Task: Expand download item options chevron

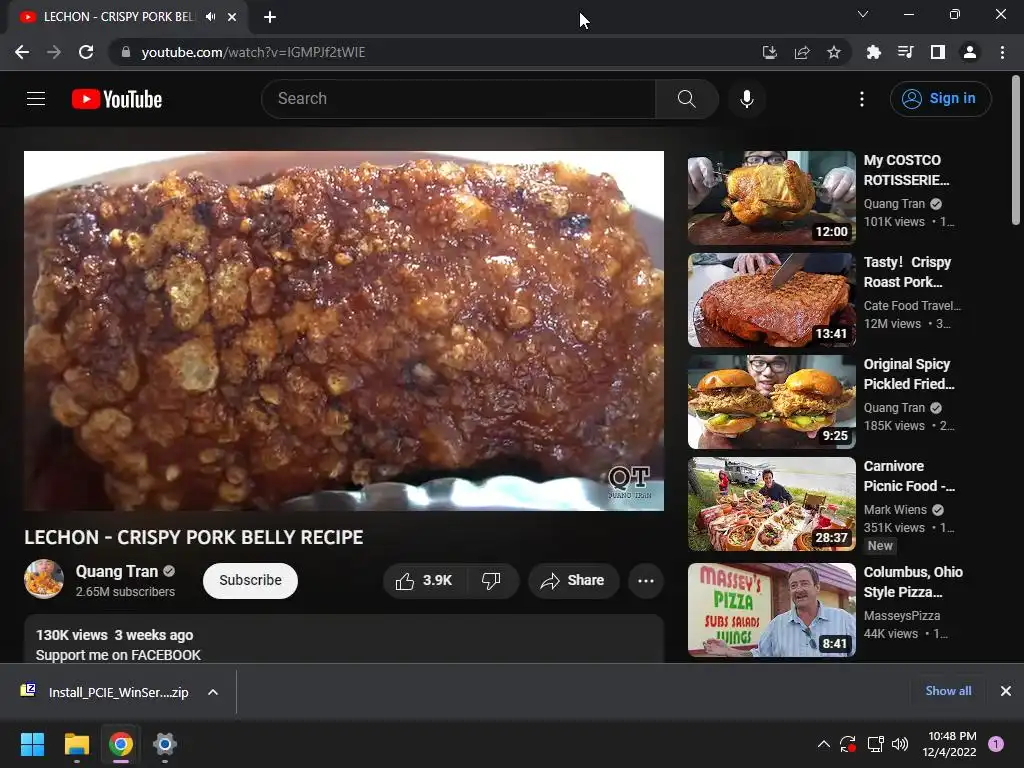Action: pos(213,692)
